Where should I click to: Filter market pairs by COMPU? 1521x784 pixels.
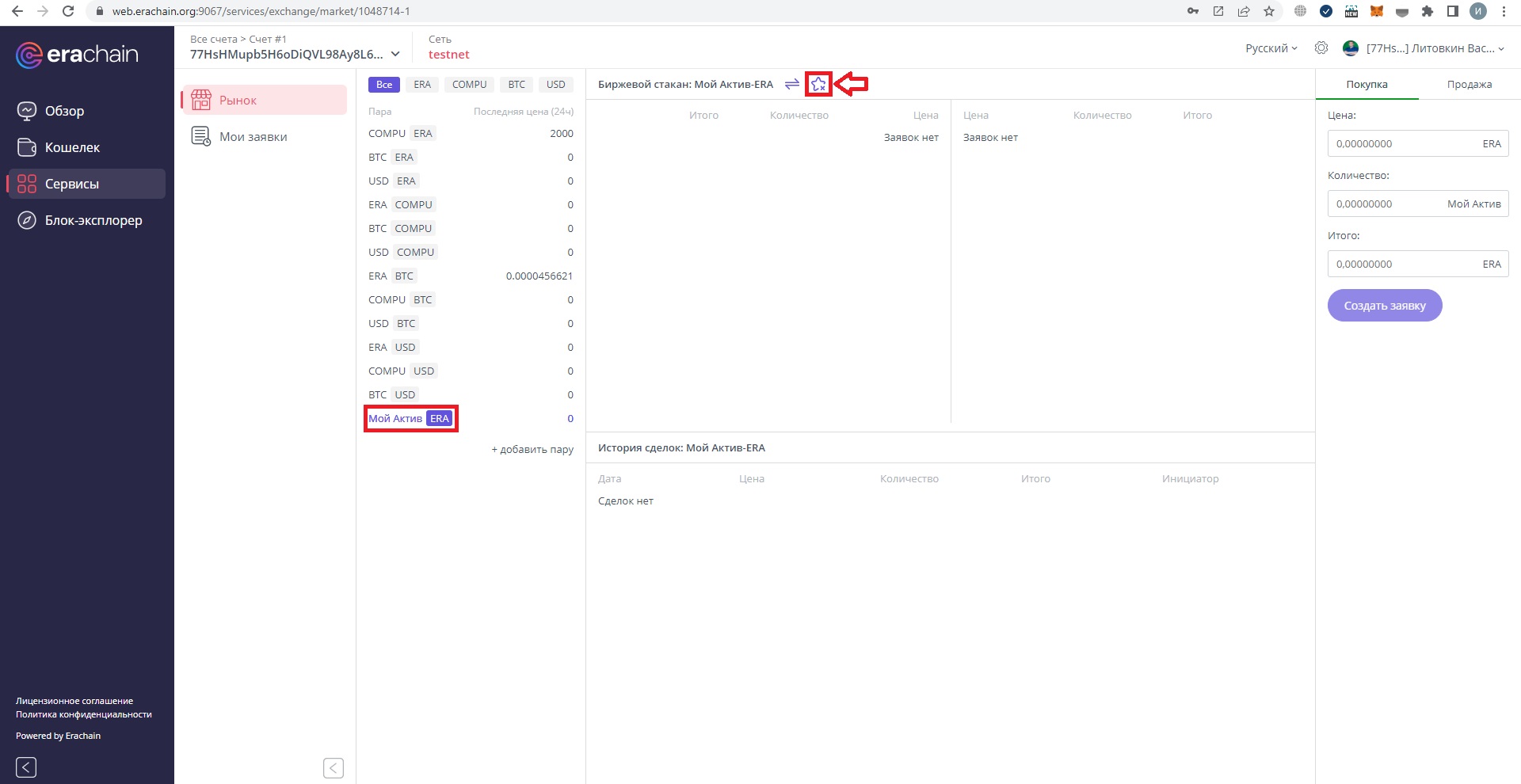(469, 85)
